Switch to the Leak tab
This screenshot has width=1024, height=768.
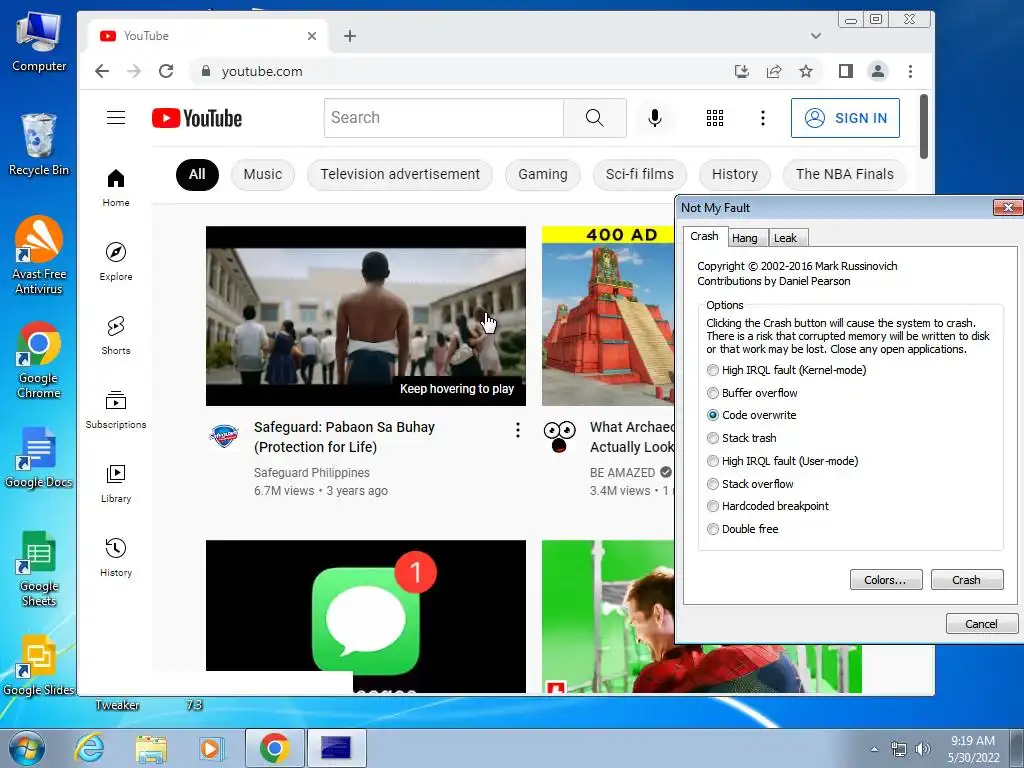pos(786,238)
